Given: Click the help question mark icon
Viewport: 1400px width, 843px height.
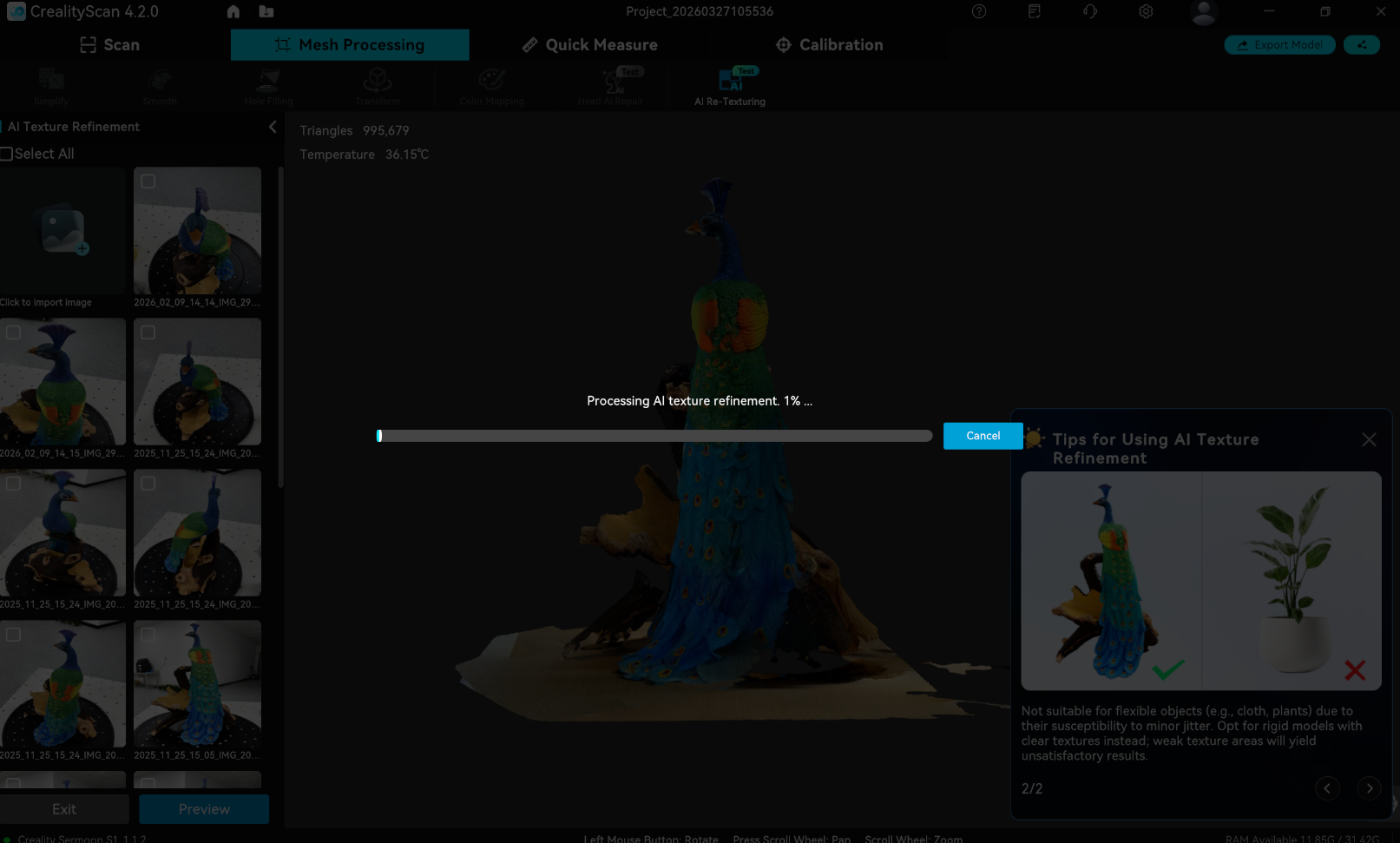Looking at the screenshot, I should pyautogui.click(x=979, y=11).
